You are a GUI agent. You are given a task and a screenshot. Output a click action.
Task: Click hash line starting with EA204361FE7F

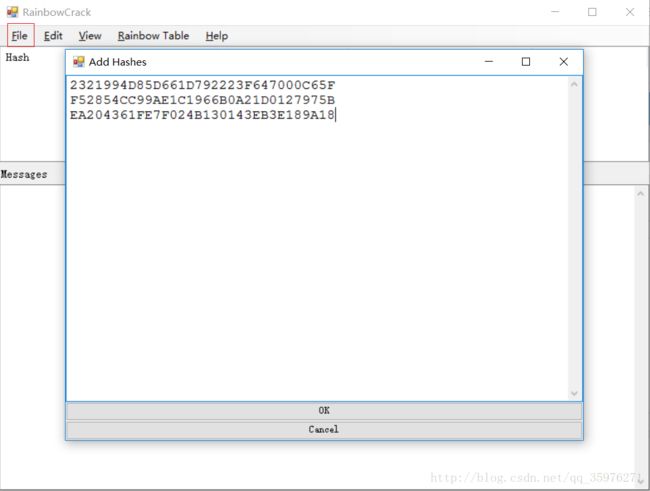tap(202, 115)
